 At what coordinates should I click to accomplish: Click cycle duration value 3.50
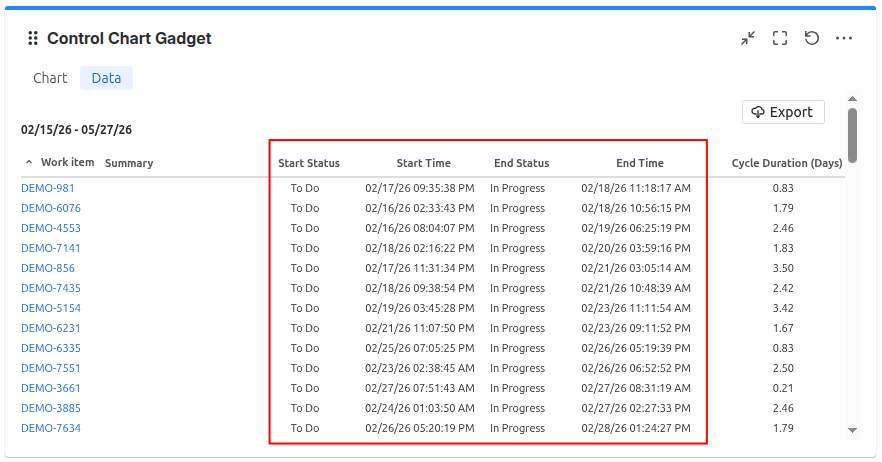783,268
